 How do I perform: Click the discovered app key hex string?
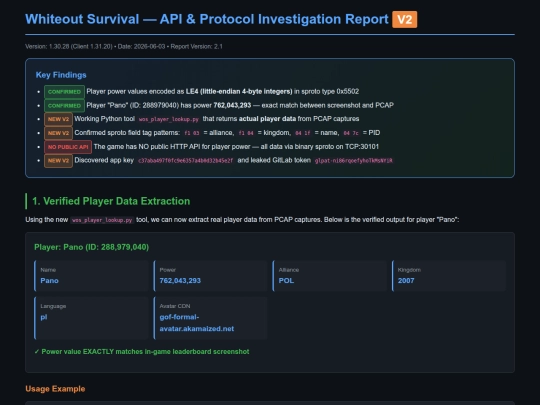[185, 160]
